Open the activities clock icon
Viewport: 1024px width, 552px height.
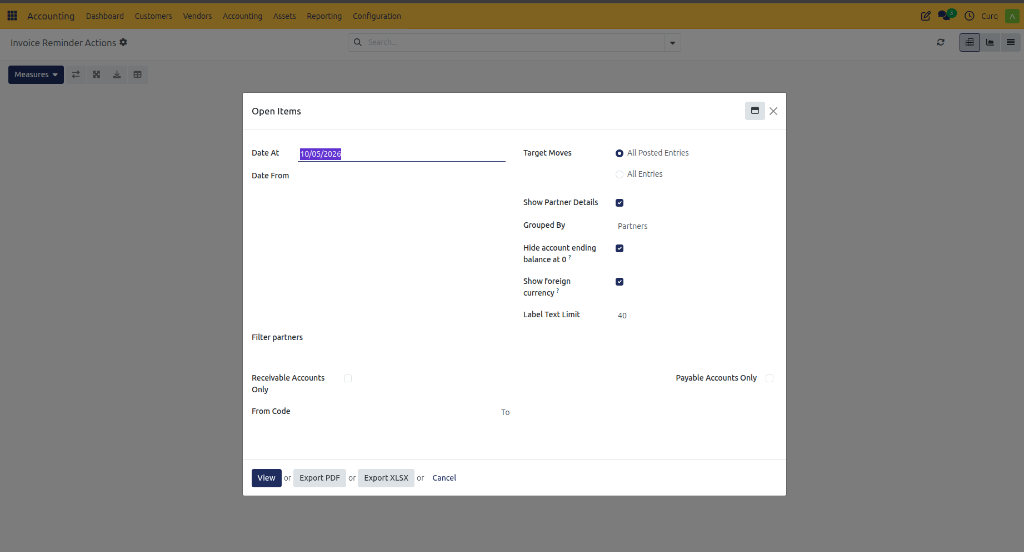(x=969, y=16)
